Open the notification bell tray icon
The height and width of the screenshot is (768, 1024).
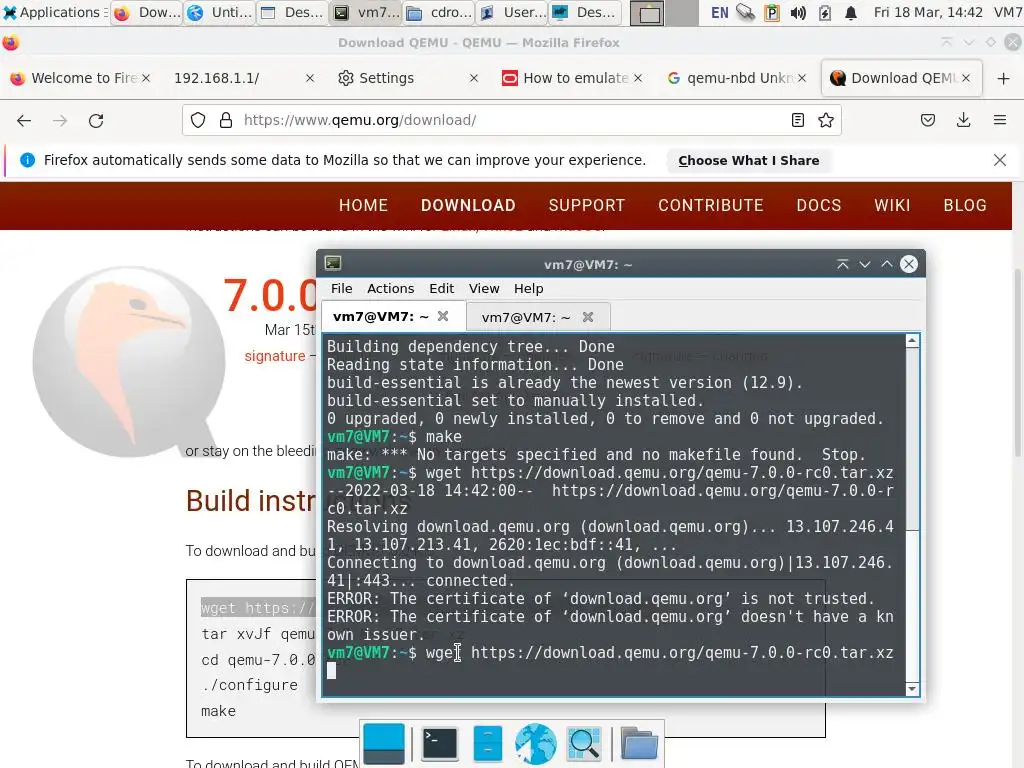coord(850,12)
